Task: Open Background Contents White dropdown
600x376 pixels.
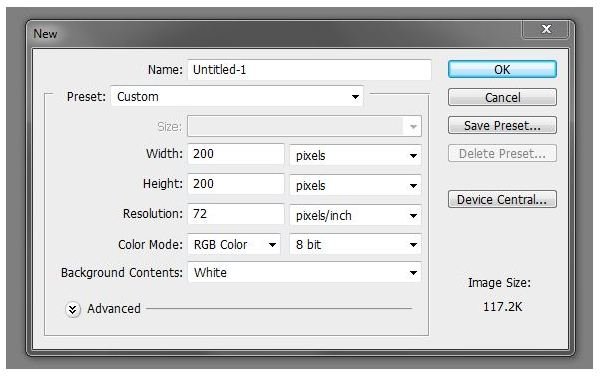Action: click(305, 272)
